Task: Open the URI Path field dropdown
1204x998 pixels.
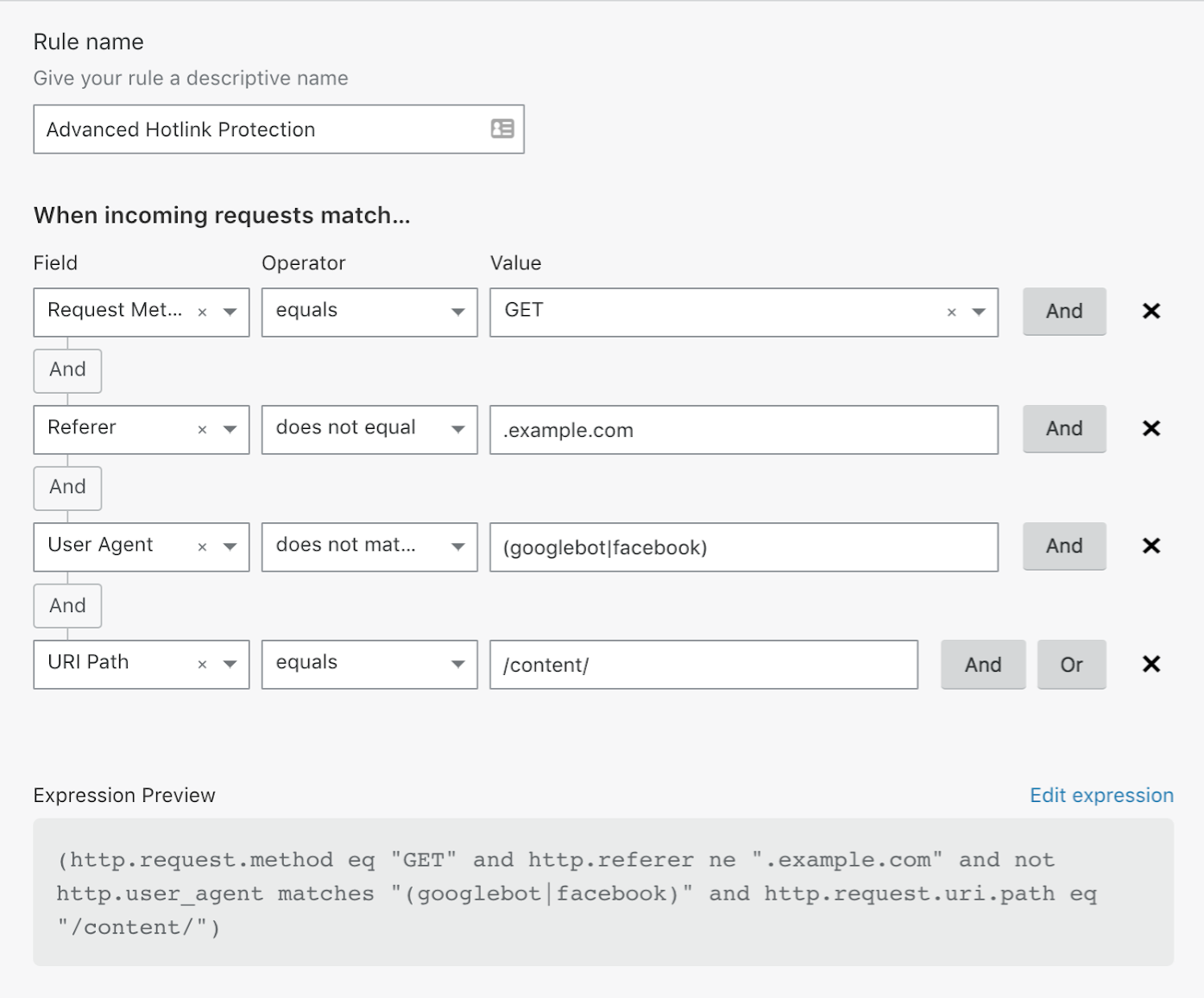Action: 229,664
